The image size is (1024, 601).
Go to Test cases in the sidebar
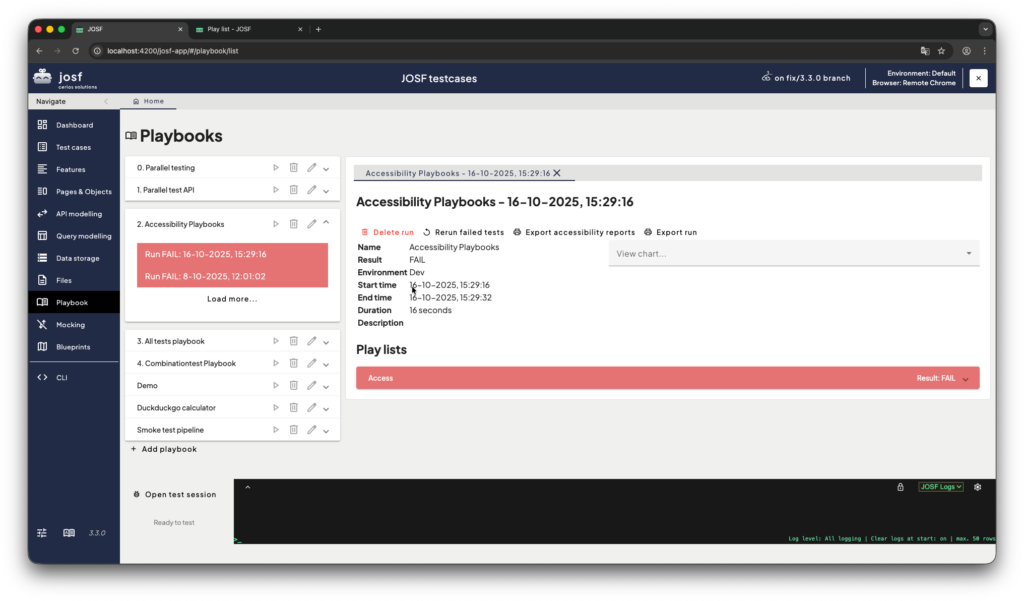[73, 147]
